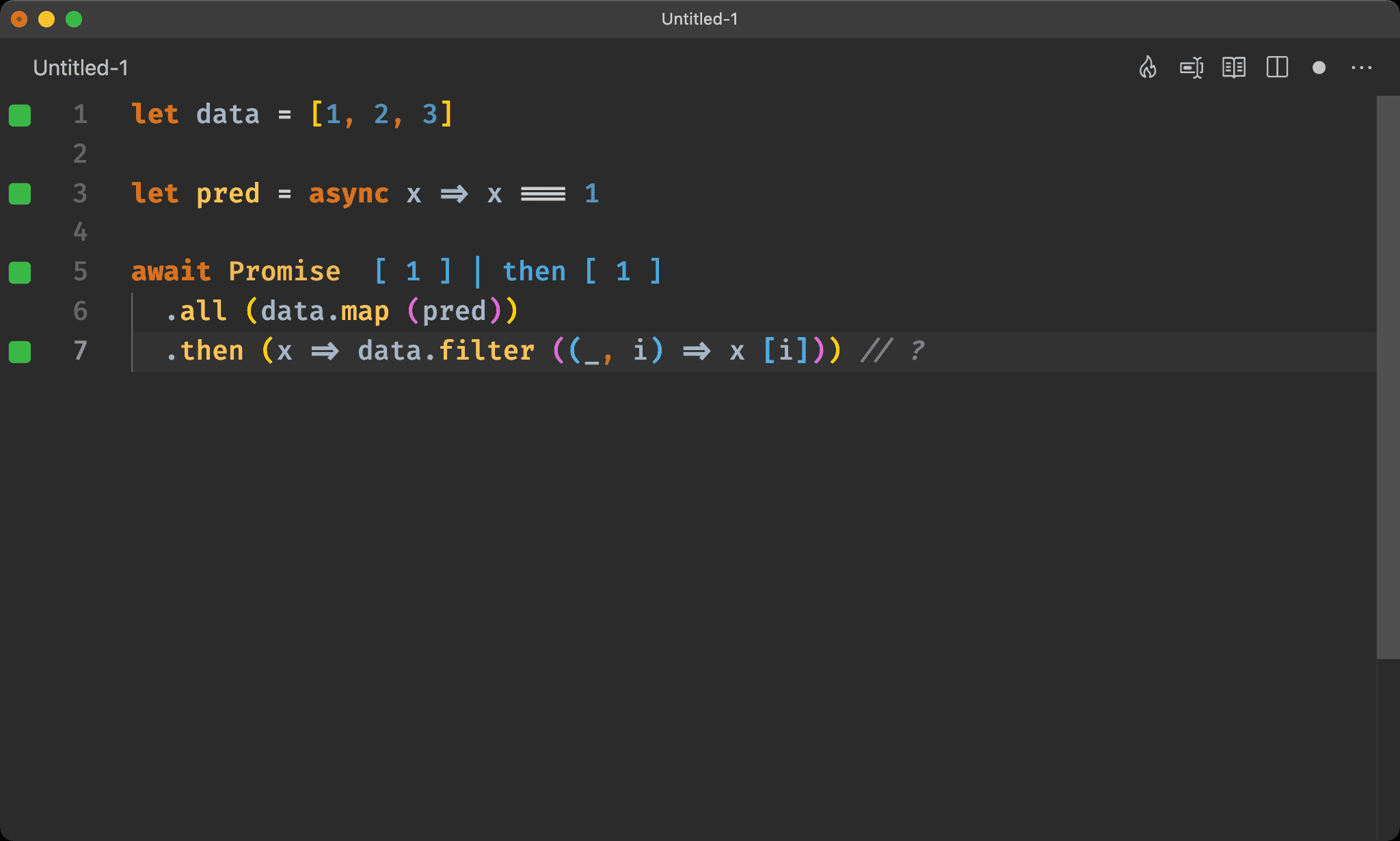This screenshot has height=841, width=1400.
Task: Click the inline result '[ 1 ]' after Promise
Action: 413,271
